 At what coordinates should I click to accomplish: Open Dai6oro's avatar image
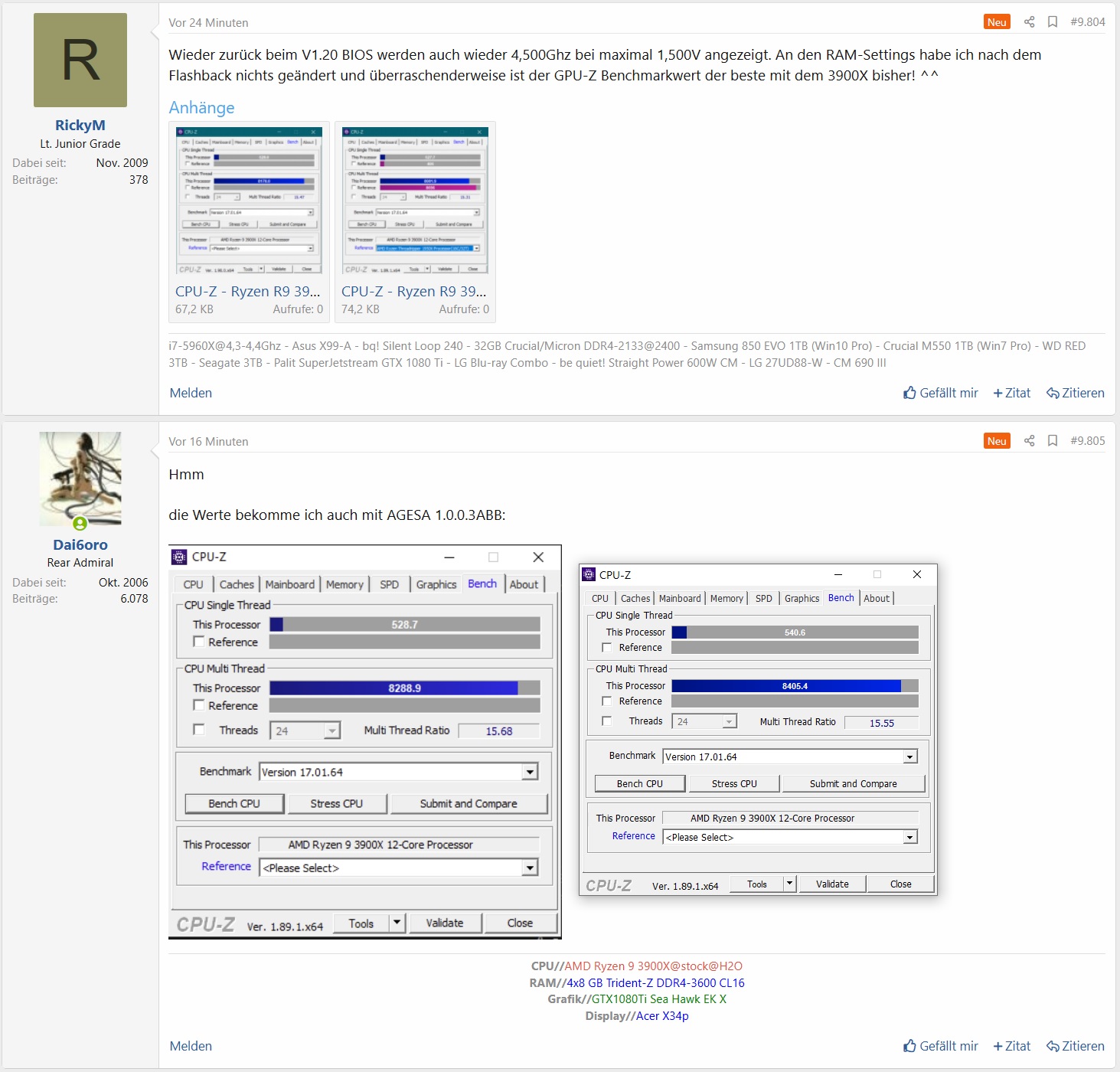pyautogui.click(x=80, y=479)
